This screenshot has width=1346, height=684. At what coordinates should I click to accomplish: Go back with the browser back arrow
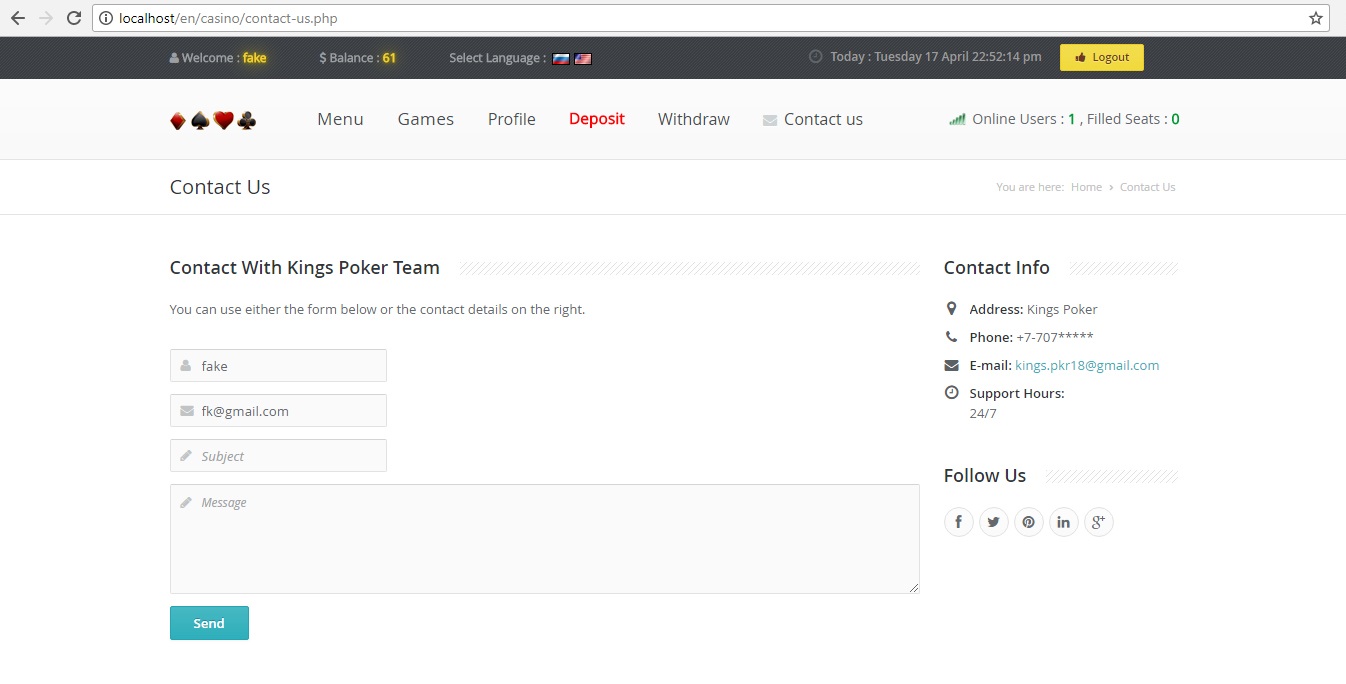(x=17, y=18)
